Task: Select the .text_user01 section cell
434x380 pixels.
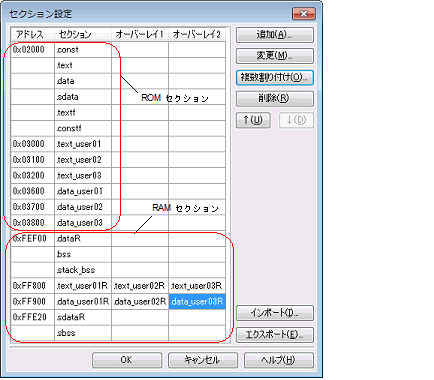Action: click(x=83, y=144)
